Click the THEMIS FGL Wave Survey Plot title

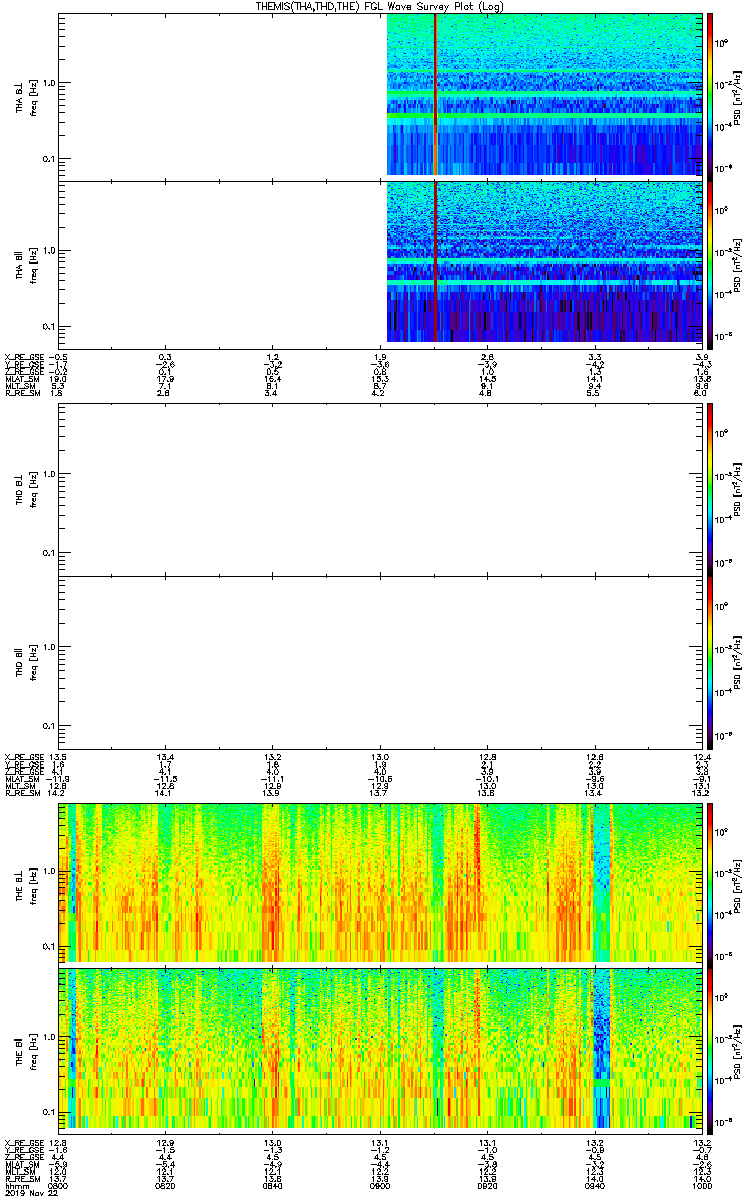380,6
